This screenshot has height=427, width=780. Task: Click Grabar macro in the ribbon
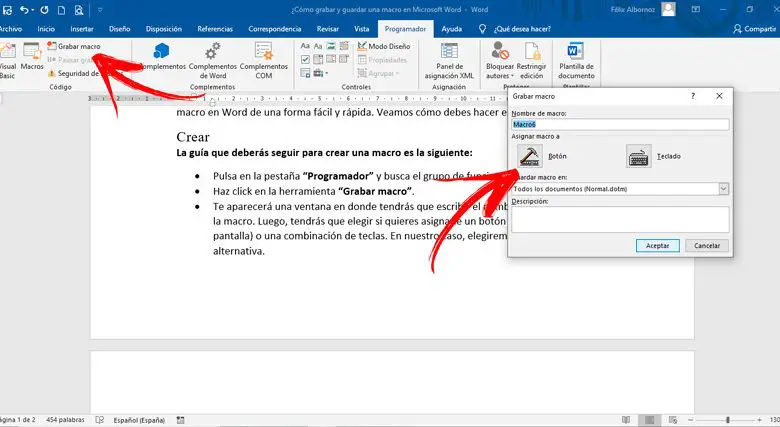(x=74, y=46)
